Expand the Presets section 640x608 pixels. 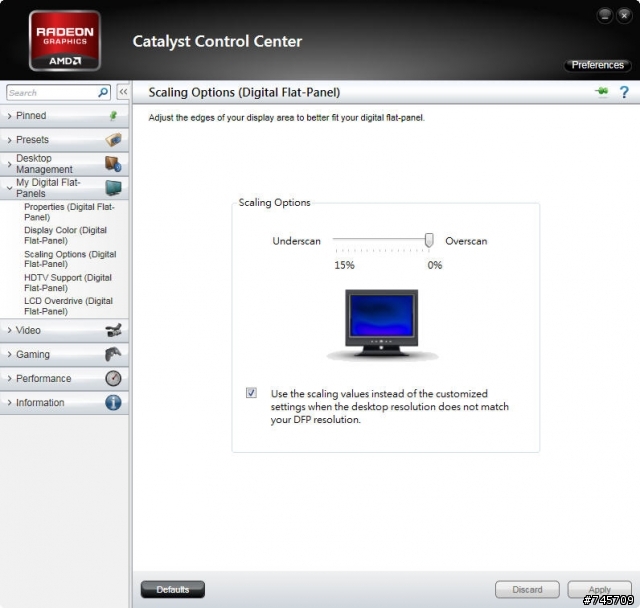pyautogui.click(x=64, y=140)
